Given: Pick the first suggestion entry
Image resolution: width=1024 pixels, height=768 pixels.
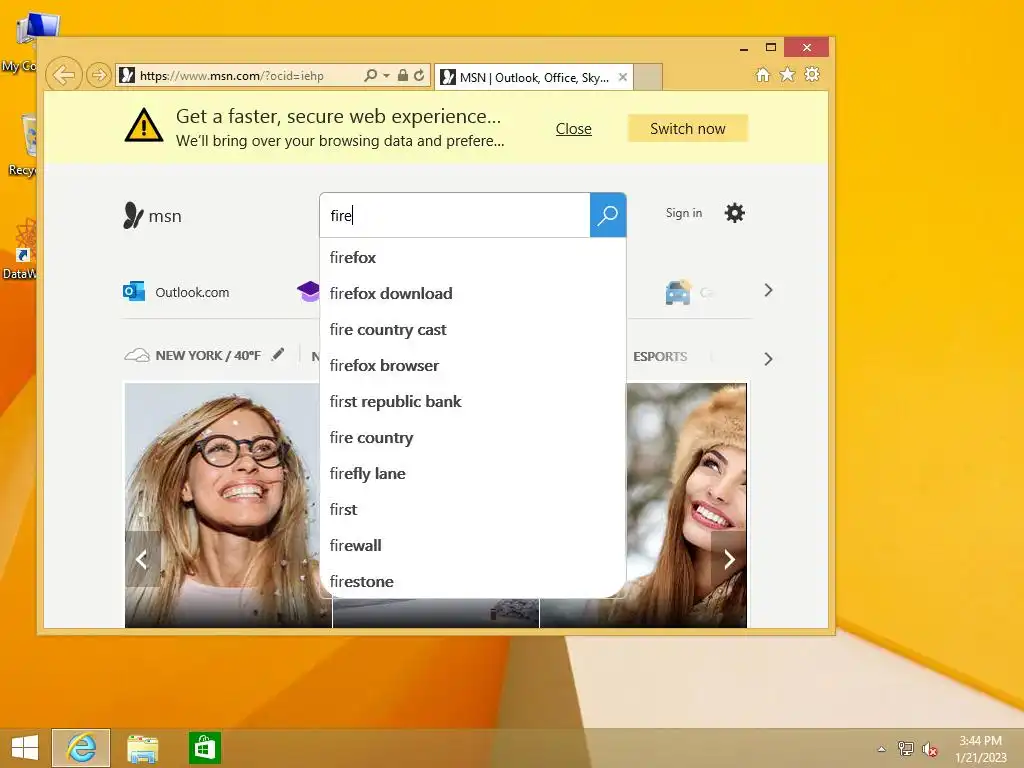Looking at the screenshot, I should point(472,509).
